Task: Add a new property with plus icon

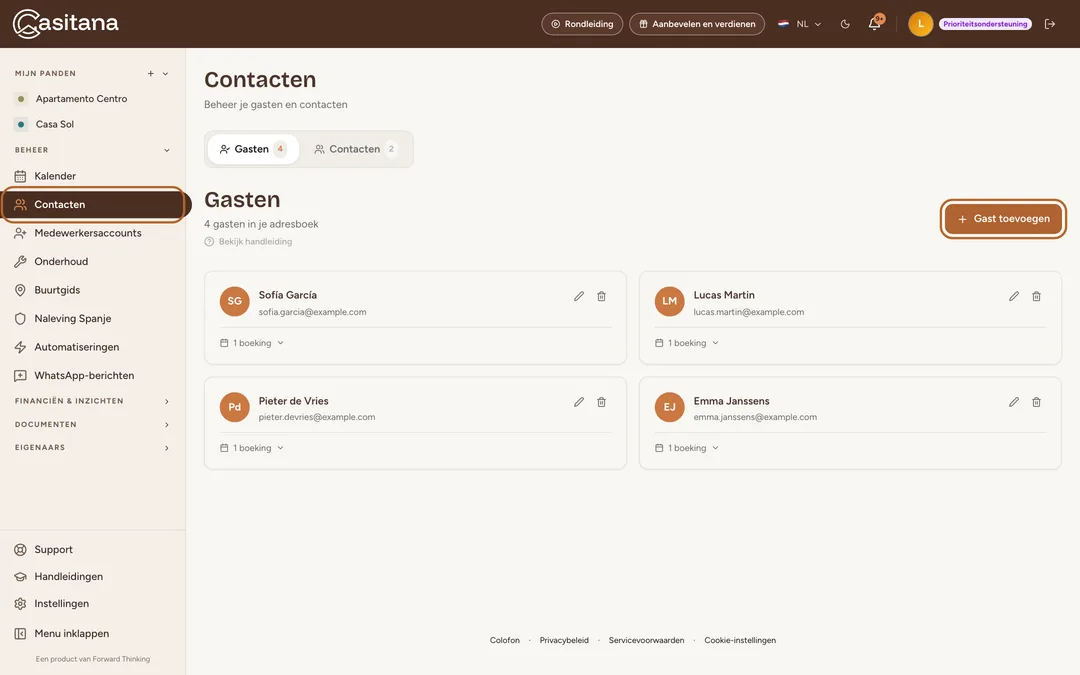Action: pos(151,74)
